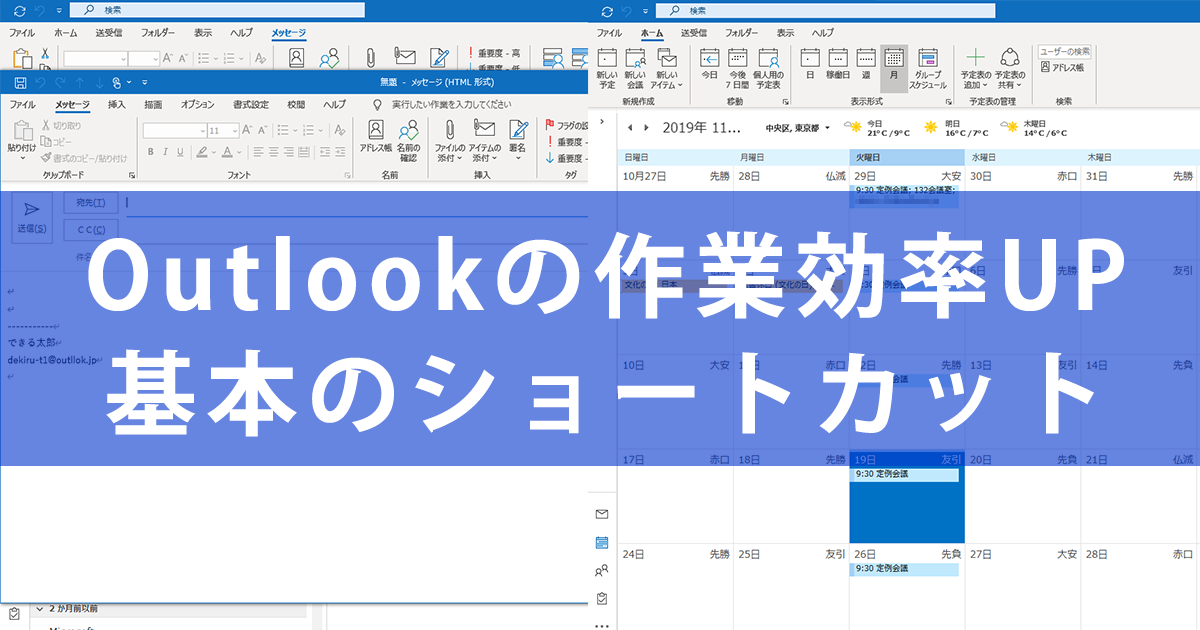Click Format Painter (書式のコピー/貼り付け)
1200x630 pixels.
tap(84, 158)
